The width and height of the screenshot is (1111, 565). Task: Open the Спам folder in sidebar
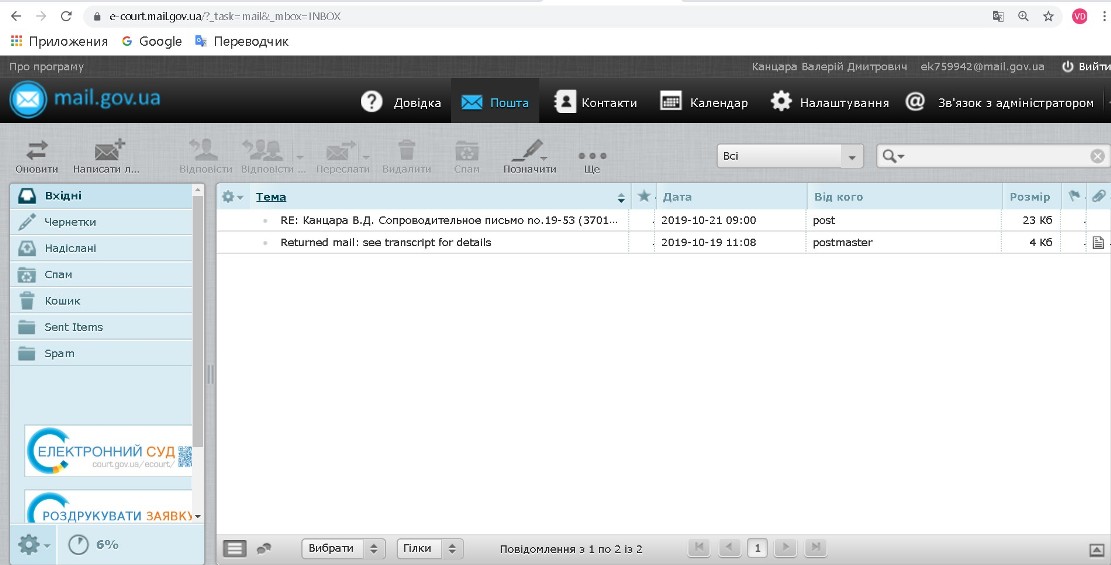point(101,274)
